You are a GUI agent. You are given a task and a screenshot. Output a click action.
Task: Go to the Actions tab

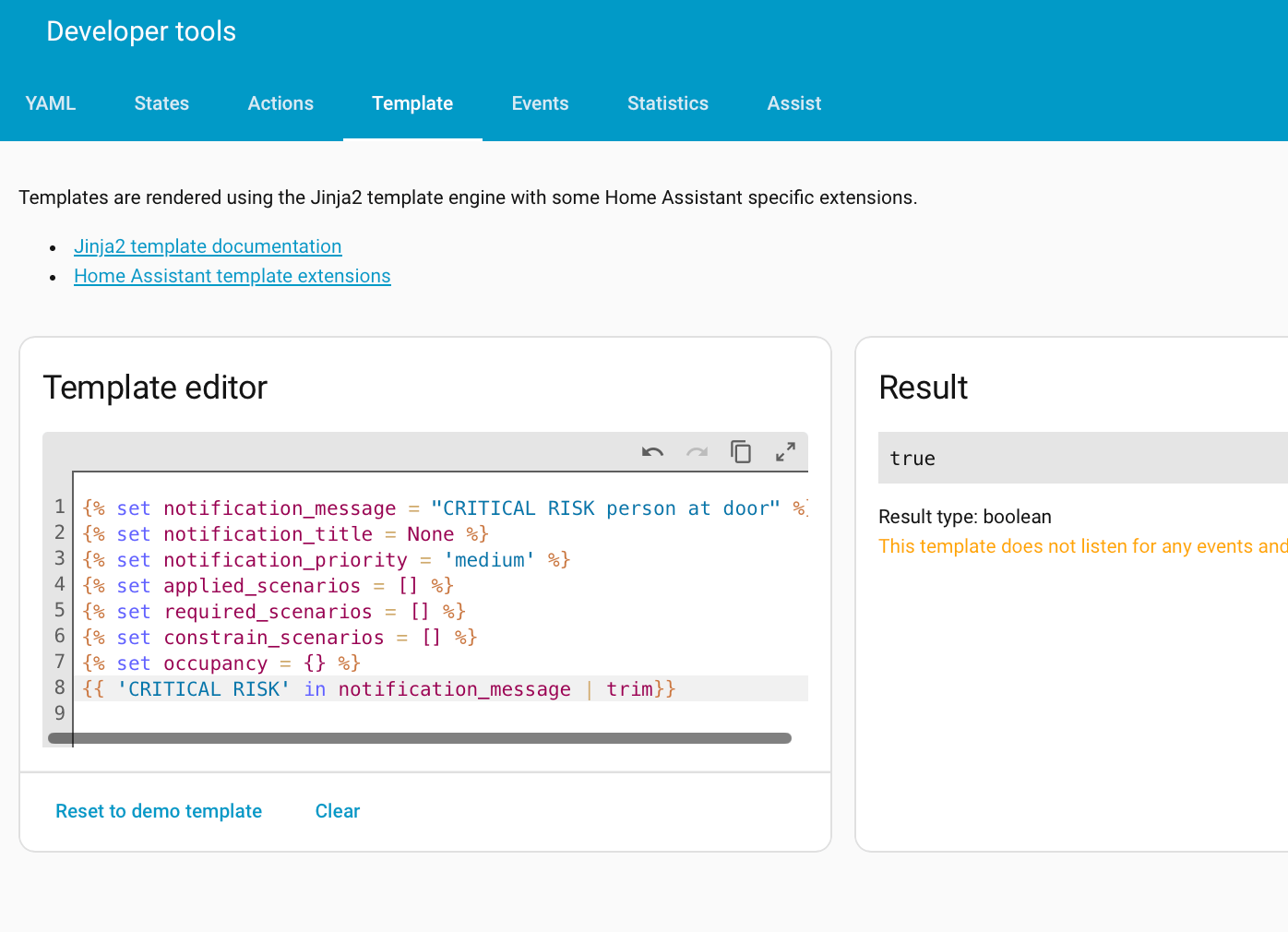280,103
